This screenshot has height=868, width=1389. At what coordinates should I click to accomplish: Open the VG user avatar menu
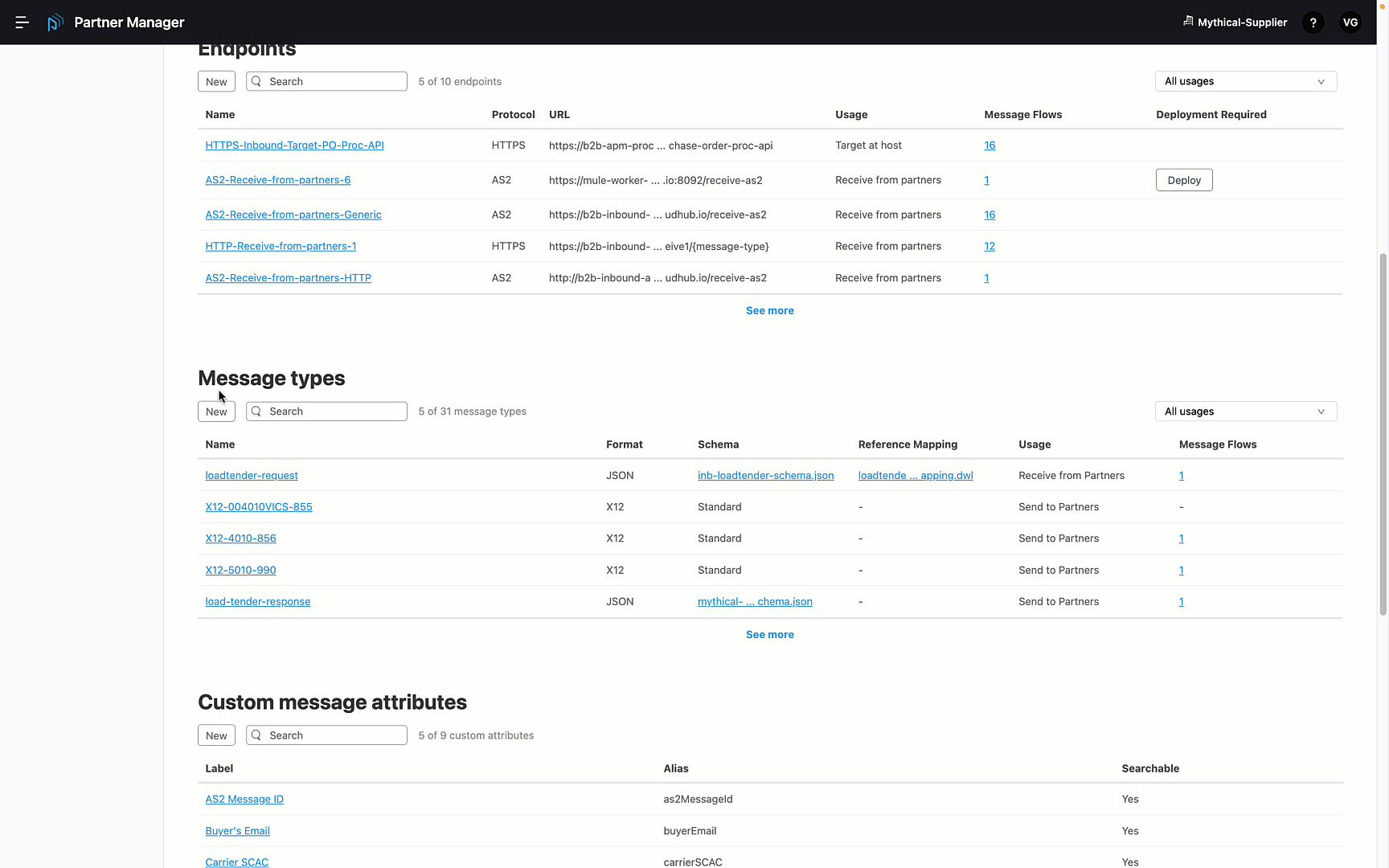pos(1350,23)
